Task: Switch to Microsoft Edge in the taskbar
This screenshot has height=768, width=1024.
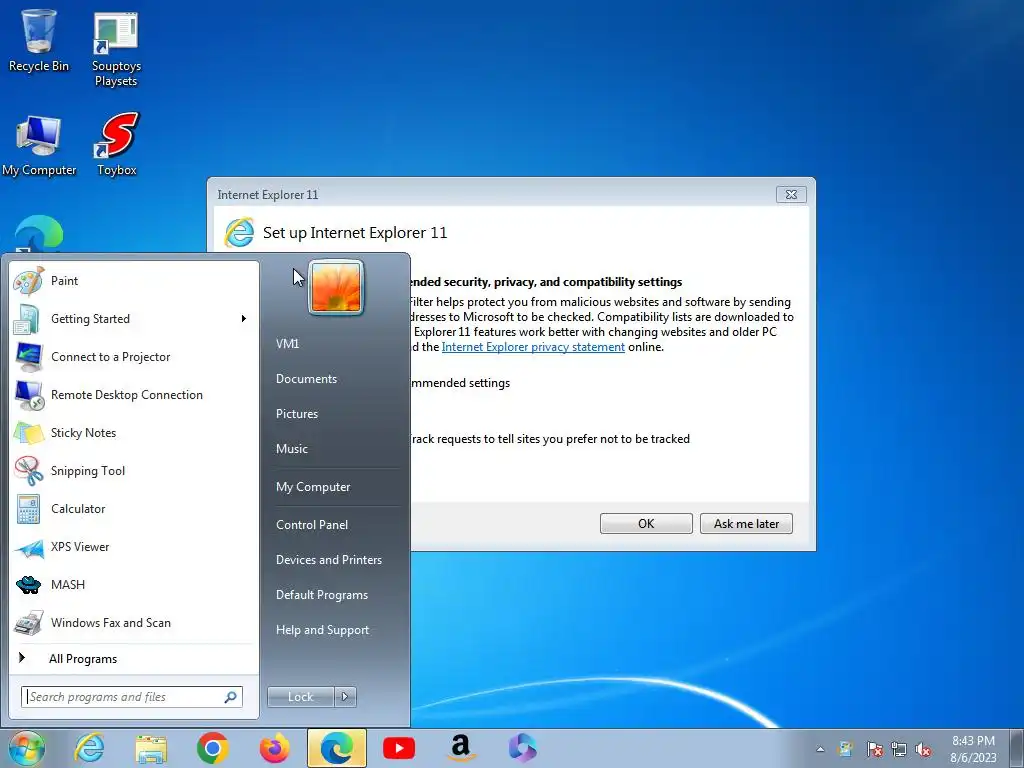Action: pyautogui.click(x=336, y=748)
